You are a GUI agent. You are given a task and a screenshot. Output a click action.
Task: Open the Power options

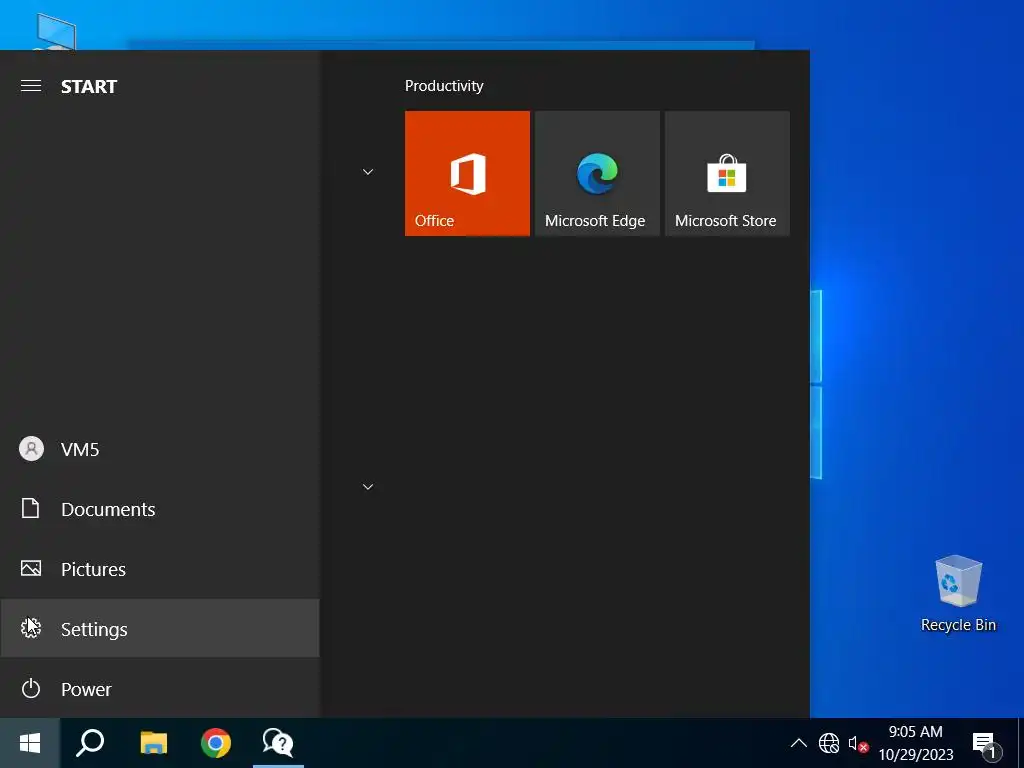click(x=159, y=689)
